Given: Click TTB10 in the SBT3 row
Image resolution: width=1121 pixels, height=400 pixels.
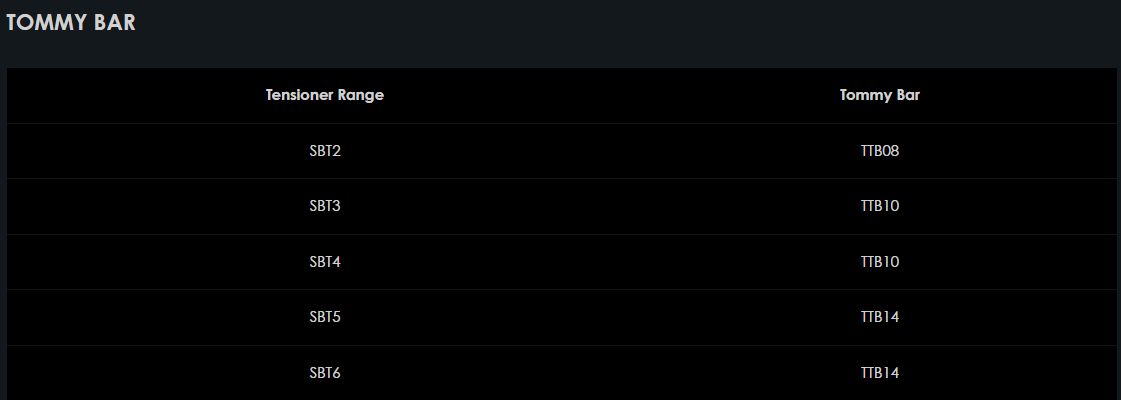Looking at the screenshot, I should coord(880,207).
